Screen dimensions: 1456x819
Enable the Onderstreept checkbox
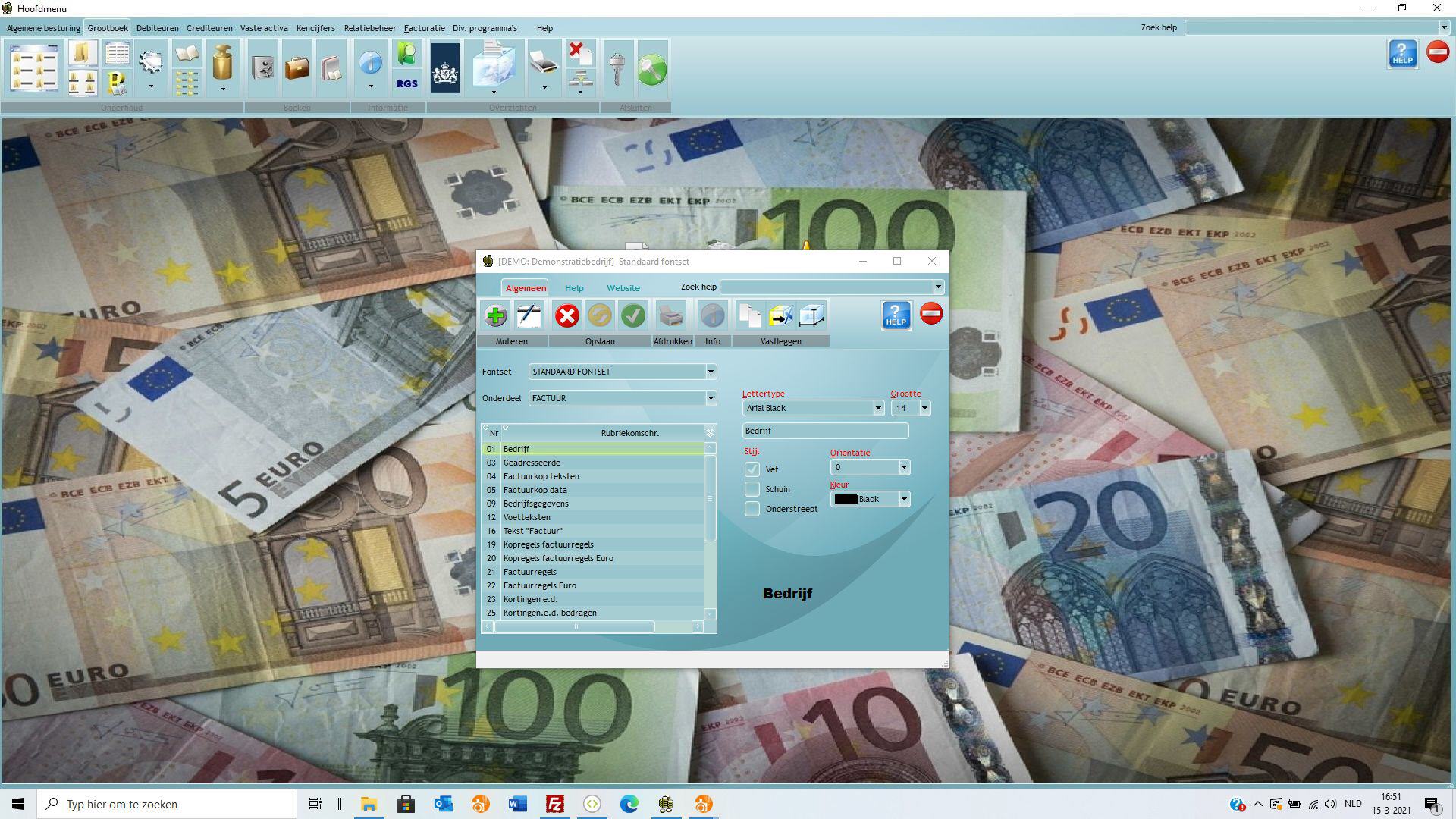tap(752, 509)
